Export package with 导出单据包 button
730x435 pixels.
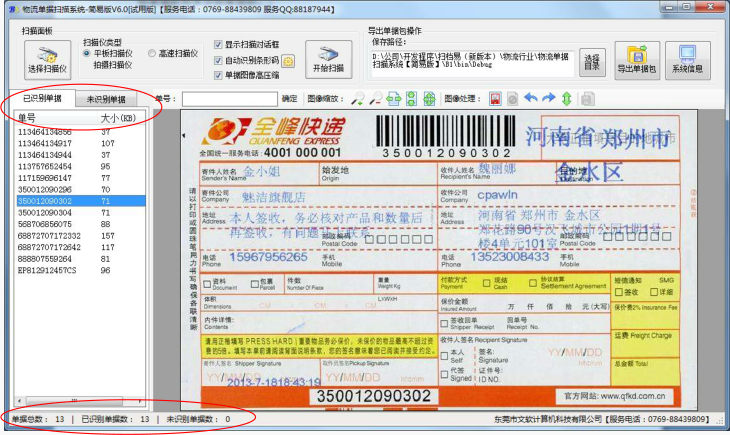point(636,60)
